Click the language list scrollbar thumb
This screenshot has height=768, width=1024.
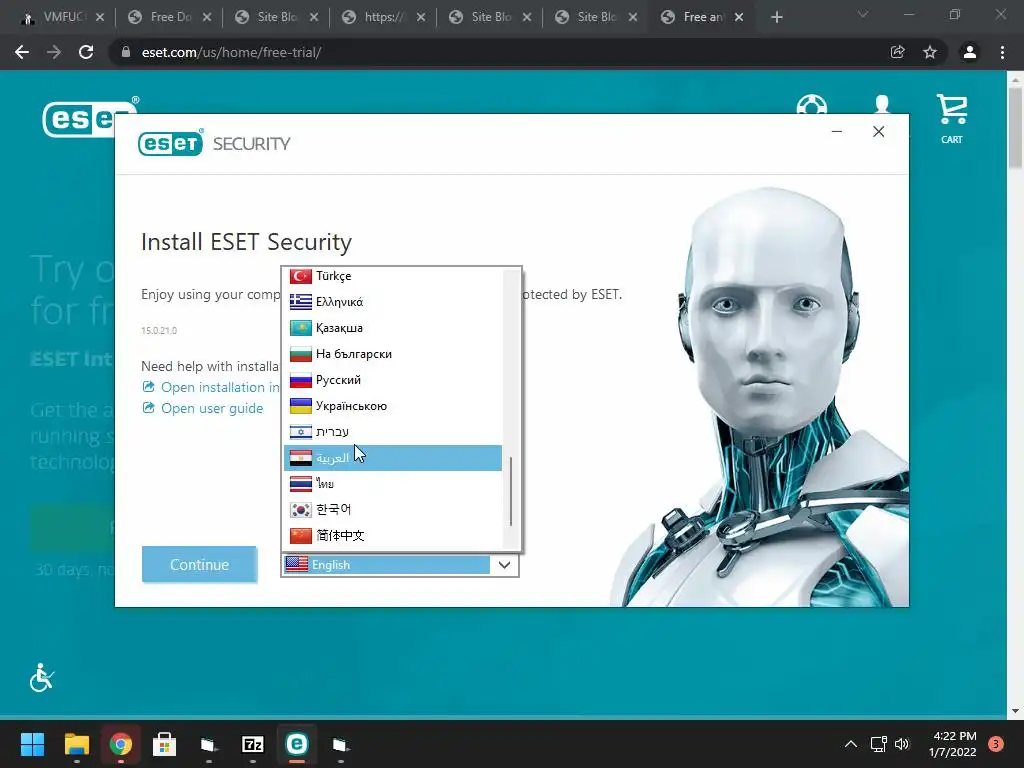pos(511,491)
